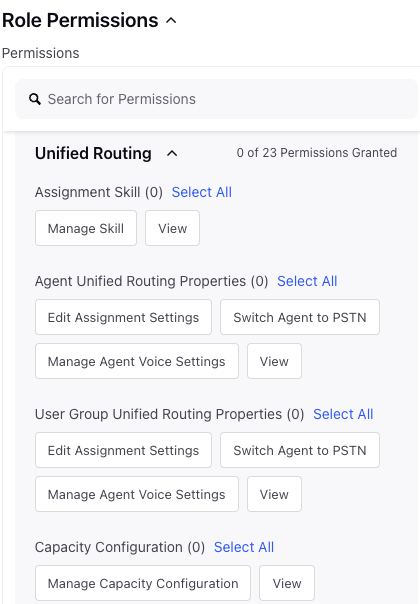Image resolution: width=420 pixels, height=604 pixels.
Task: Select All for Capacity Configuration
Action: 244,547
